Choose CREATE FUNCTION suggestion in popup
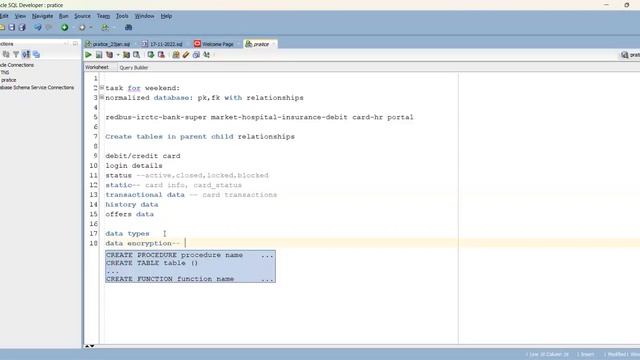The height and width of the screenshot is (360, 640). pyautogui.click(x=190, y=279)
